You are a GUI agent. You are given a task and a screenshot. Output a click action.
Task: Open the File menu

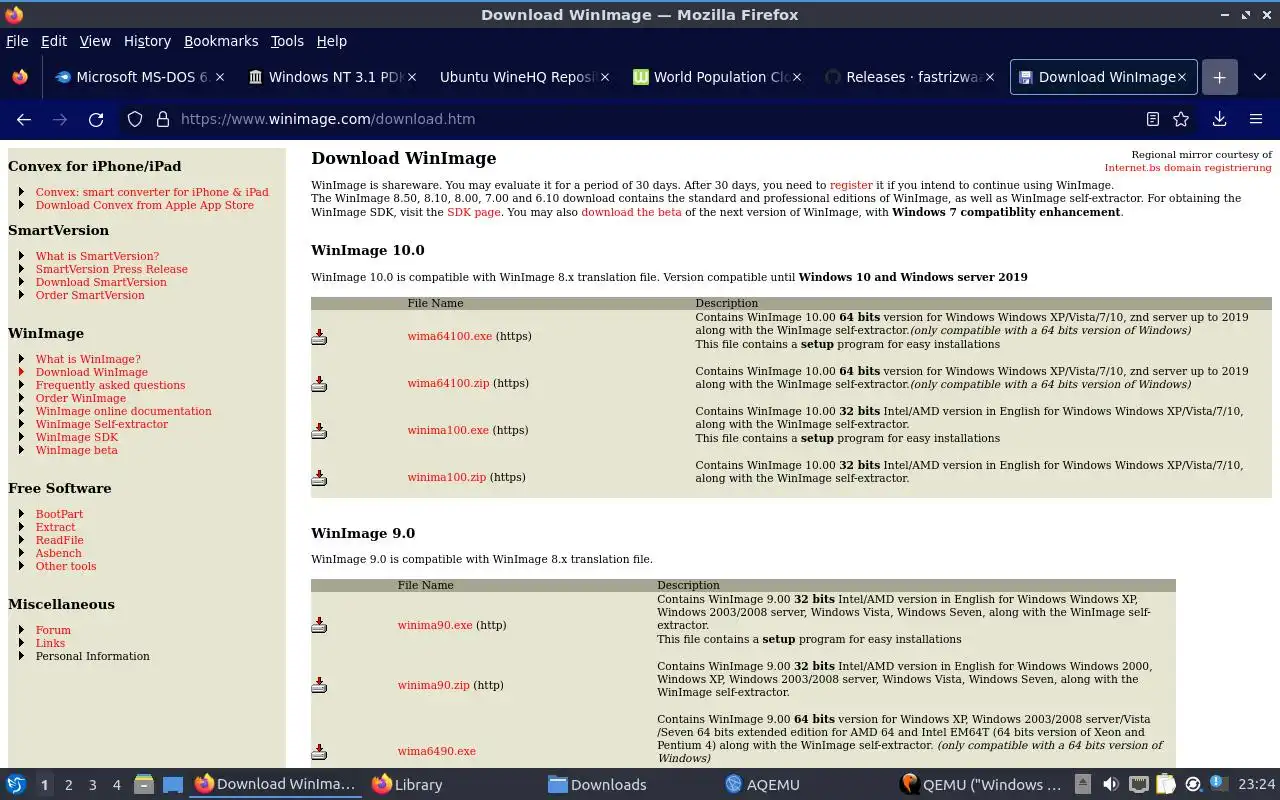point(17,41)
